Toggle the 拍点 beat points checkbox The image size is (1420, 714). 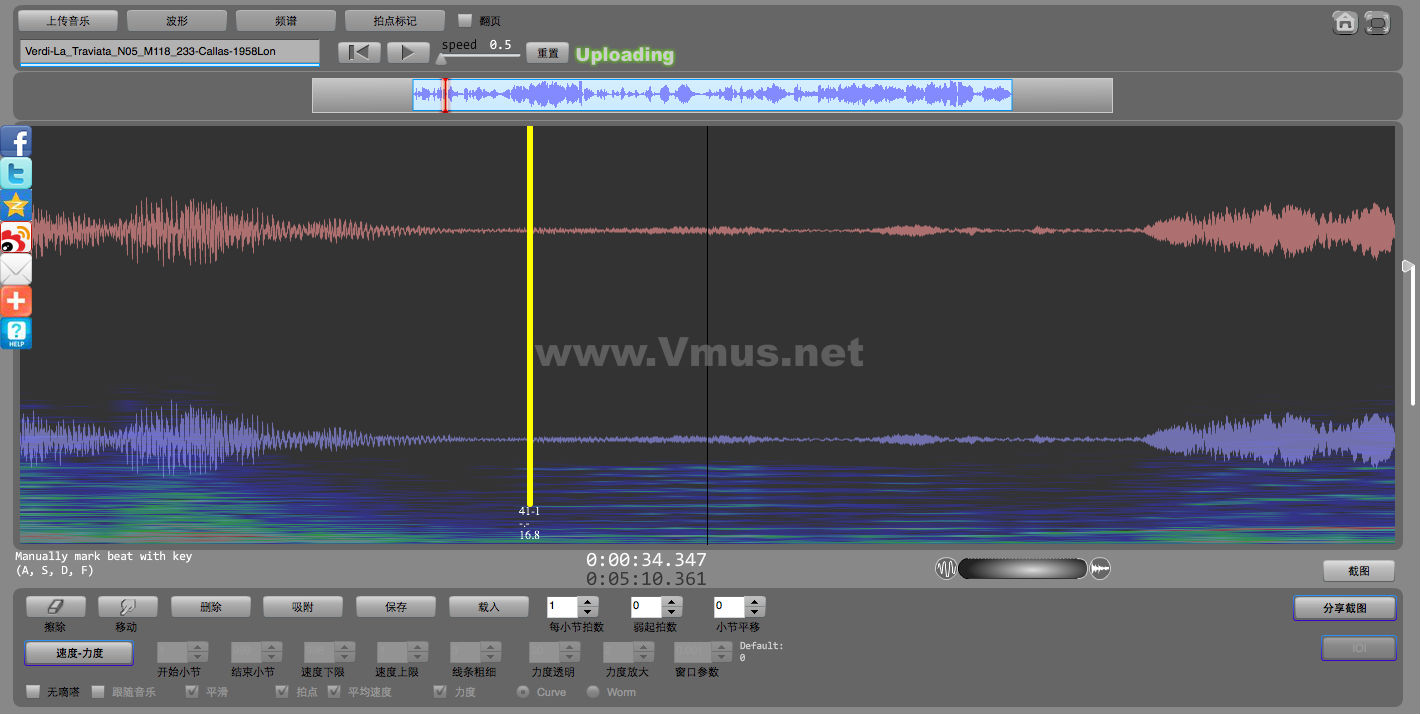coord(282,691)
